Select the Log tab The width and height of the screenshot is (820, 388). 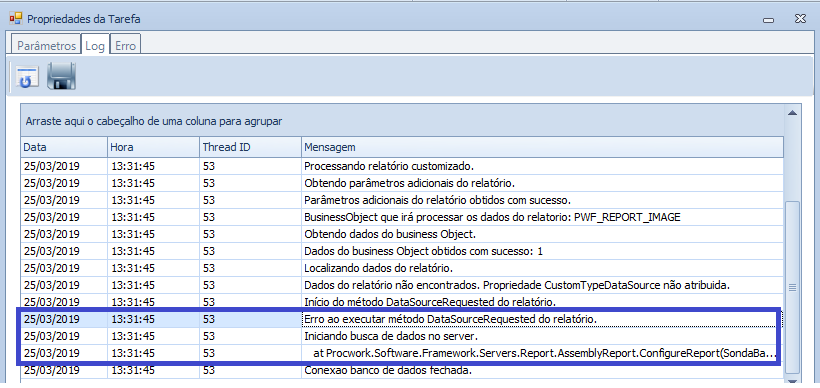coord(95,45)
